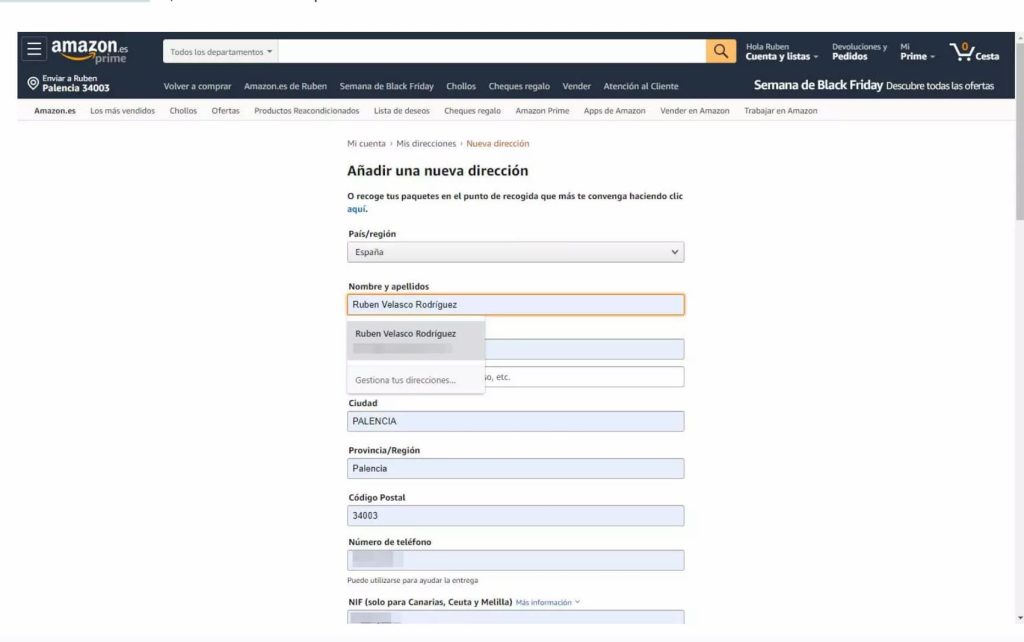Viewport: 1024px width, 642px height.
Task: Open Los más vendidos
Action: coord(123,111)
